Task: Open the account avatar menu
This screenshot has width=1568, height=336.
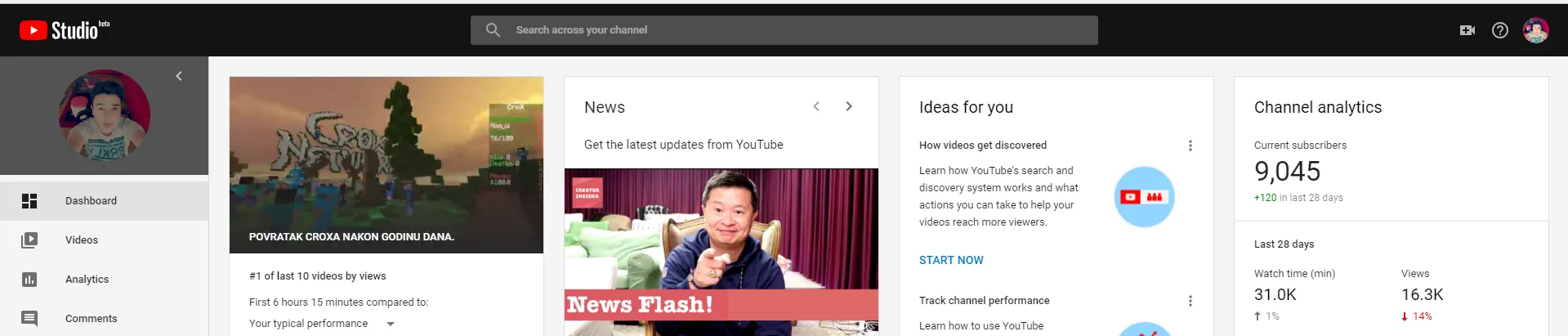Action: pyautogui.click(x=1535, y=30)
